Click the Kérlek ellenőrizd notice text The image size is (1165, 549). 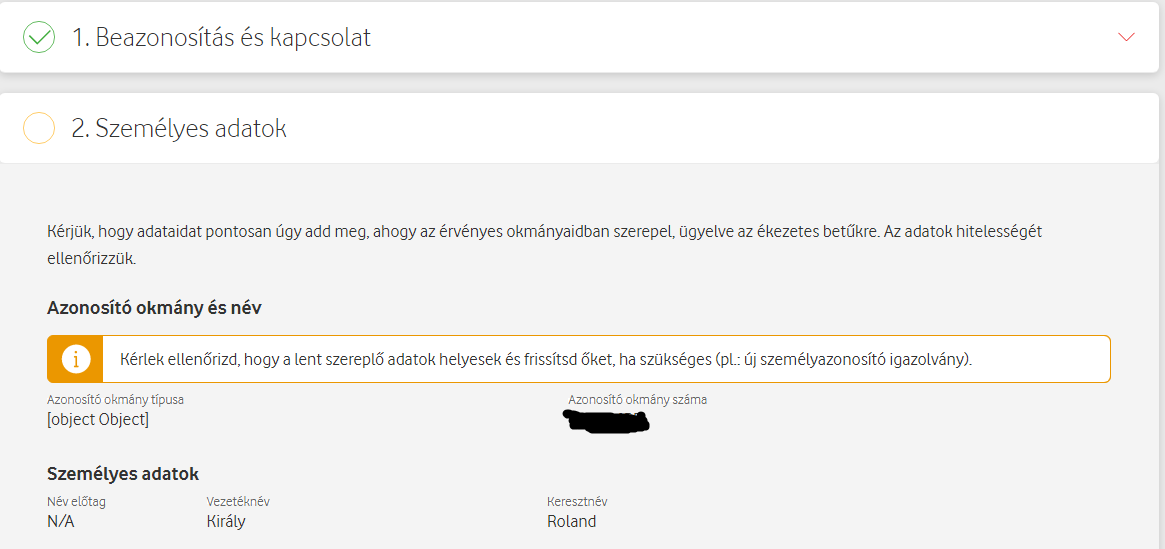tap(546, 360)
